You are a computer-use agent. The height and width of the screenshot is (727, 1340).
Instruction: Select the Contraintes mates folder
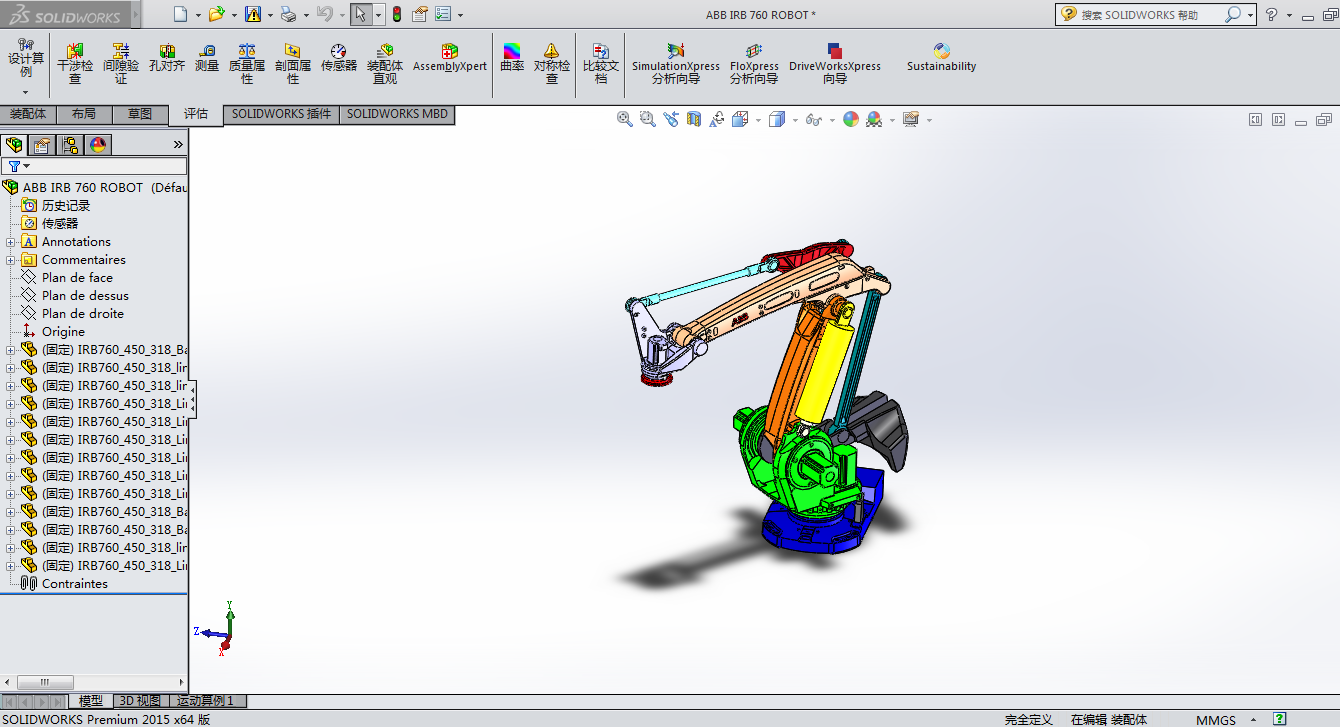tap(75, 584)
